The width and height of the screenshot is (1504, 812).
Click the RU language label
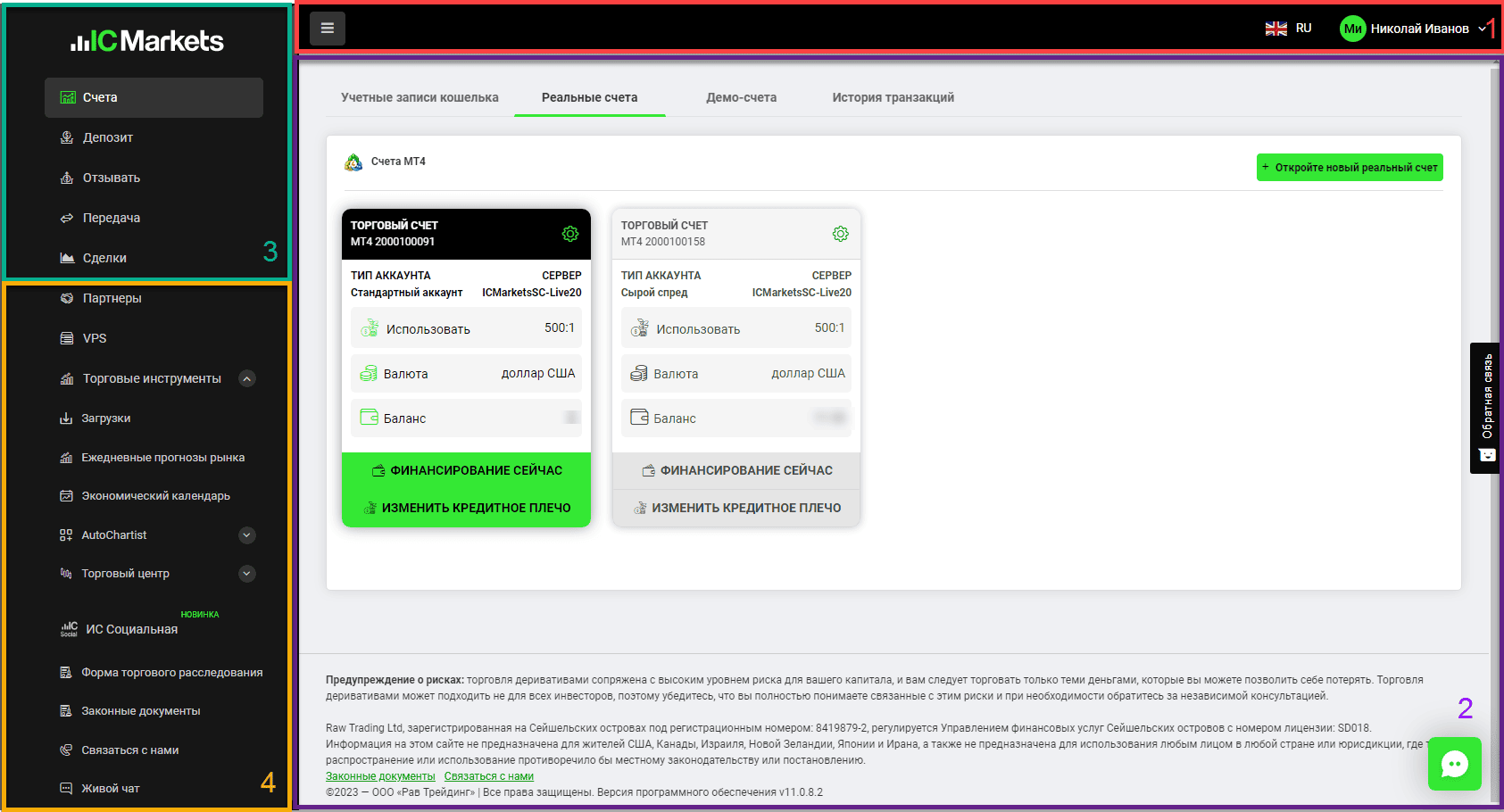[x=1304, y=29]
